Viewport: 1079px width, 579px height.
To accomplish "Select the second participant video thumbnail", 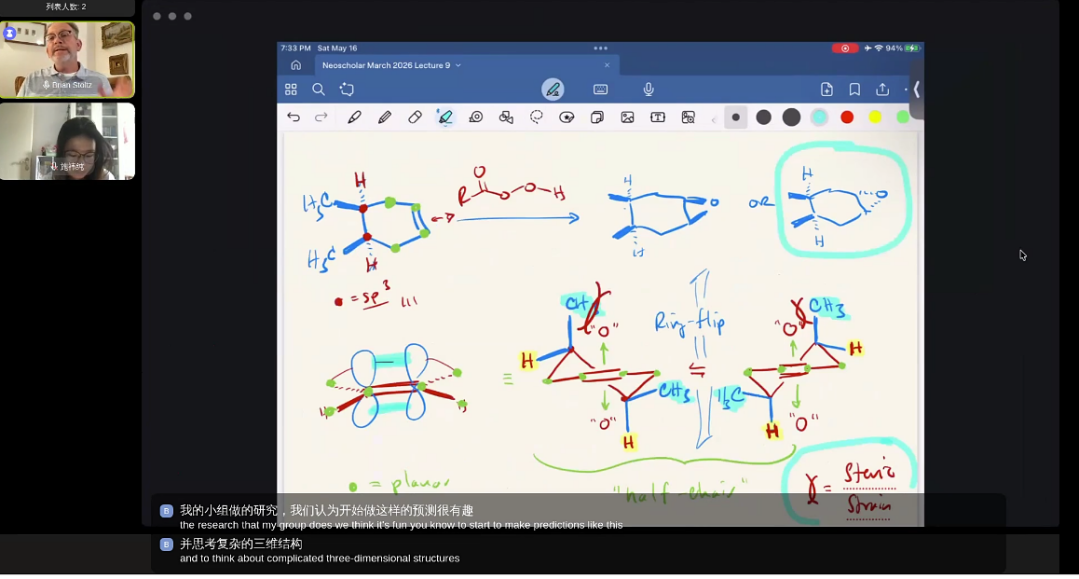I will pos(67,141).
